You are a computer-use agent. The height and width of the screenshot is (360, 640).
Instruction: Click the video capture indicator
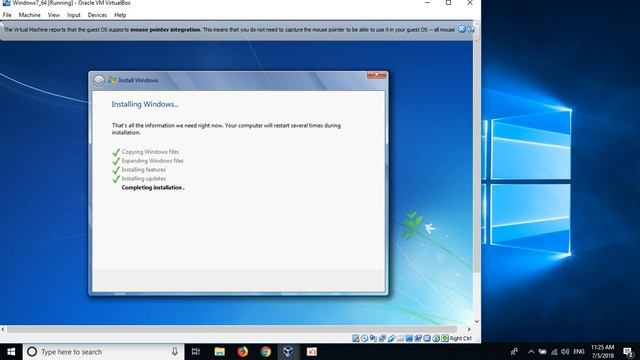click(x=418, y=338)
